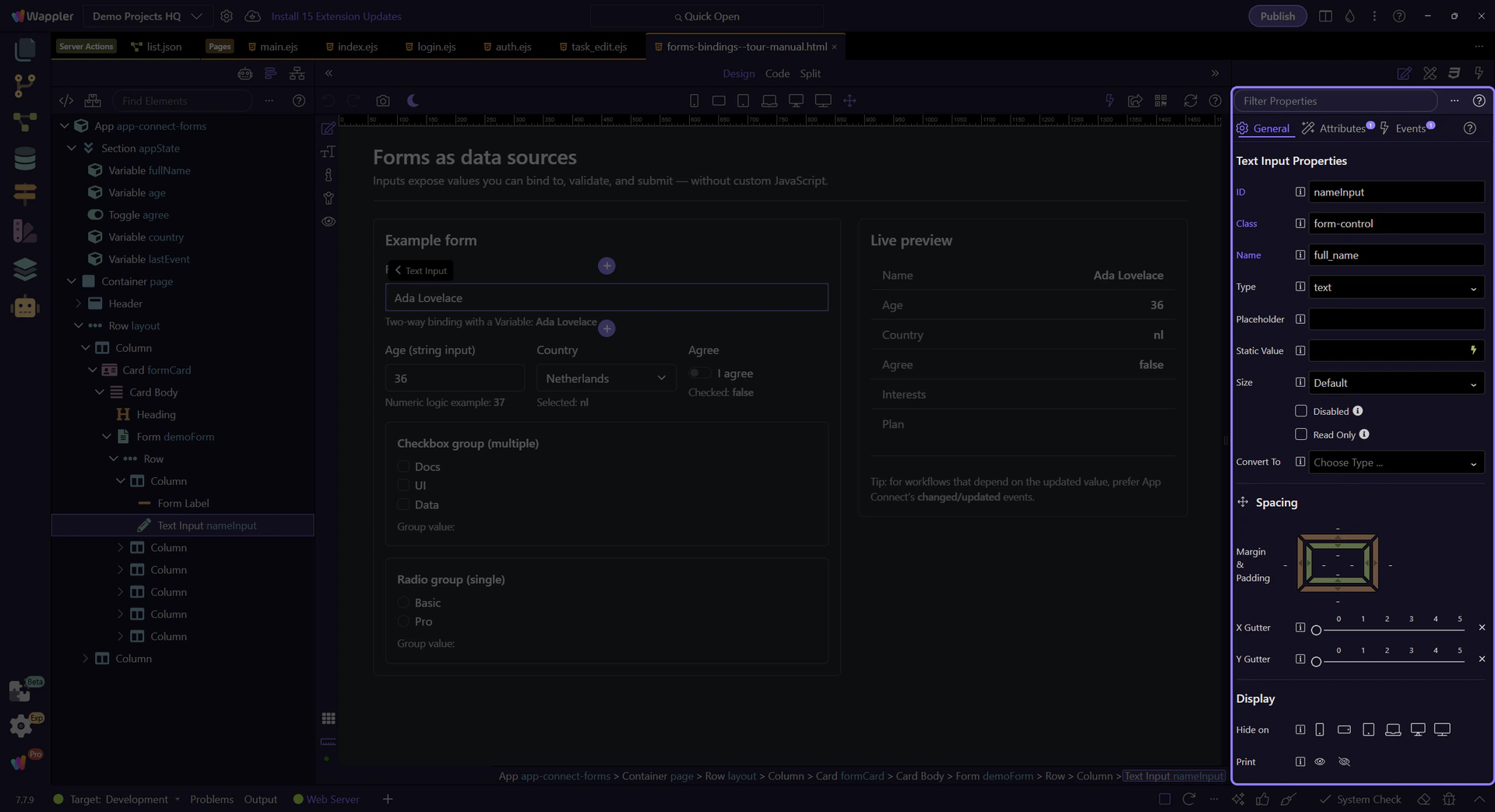Viewport: 1495px width, 812px height.
Task: Click the refresh icon in design toolbar
Action: 1190,101
